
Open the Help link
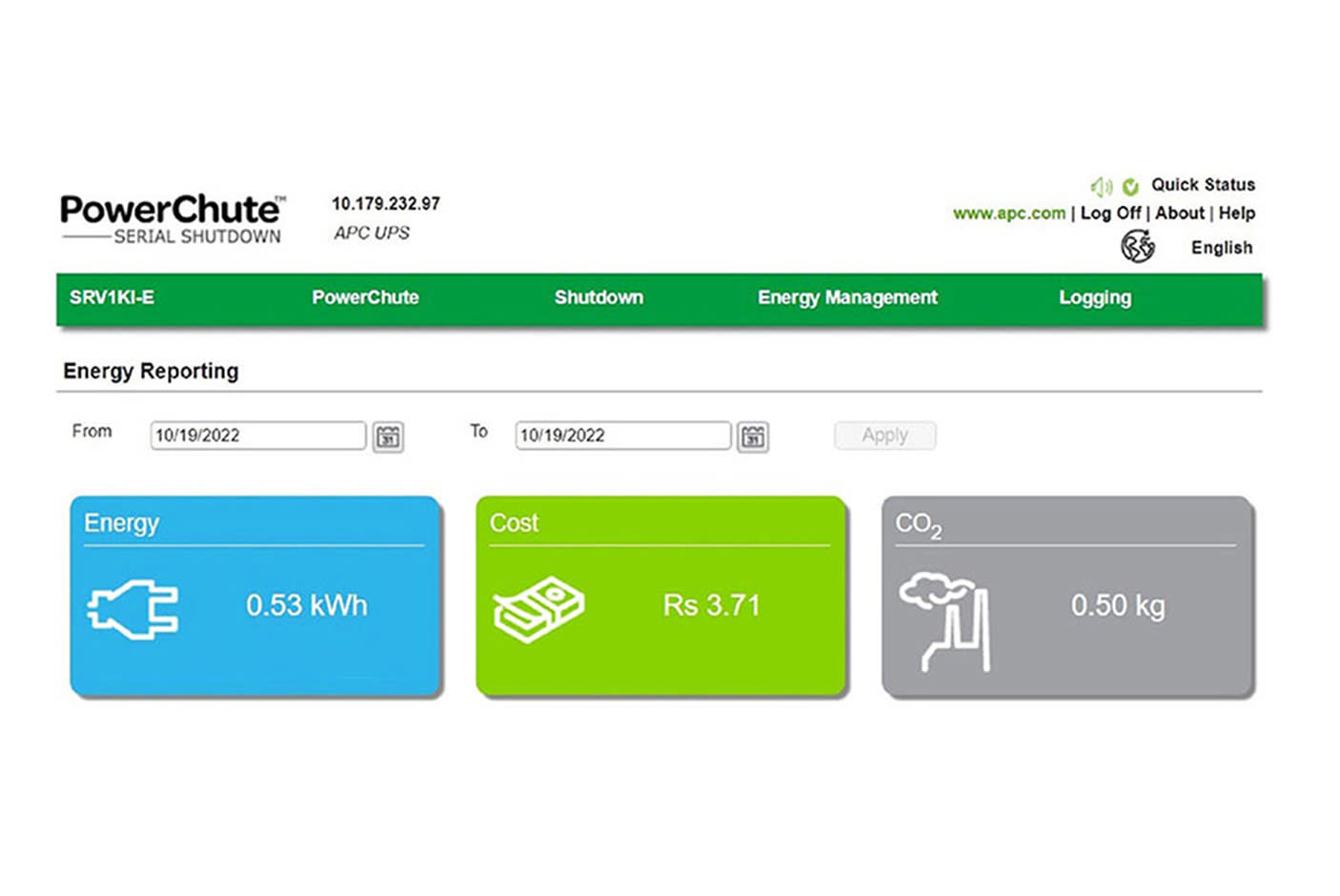pos(1236,214)
